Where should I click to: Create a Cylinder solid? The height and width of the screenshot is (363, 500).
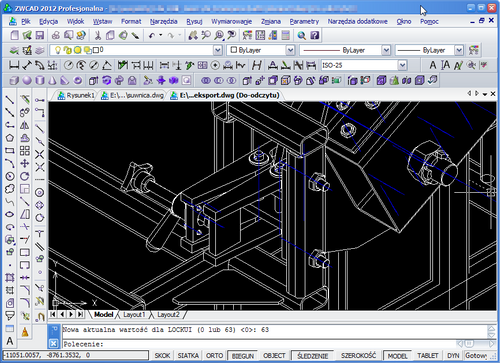40,80
